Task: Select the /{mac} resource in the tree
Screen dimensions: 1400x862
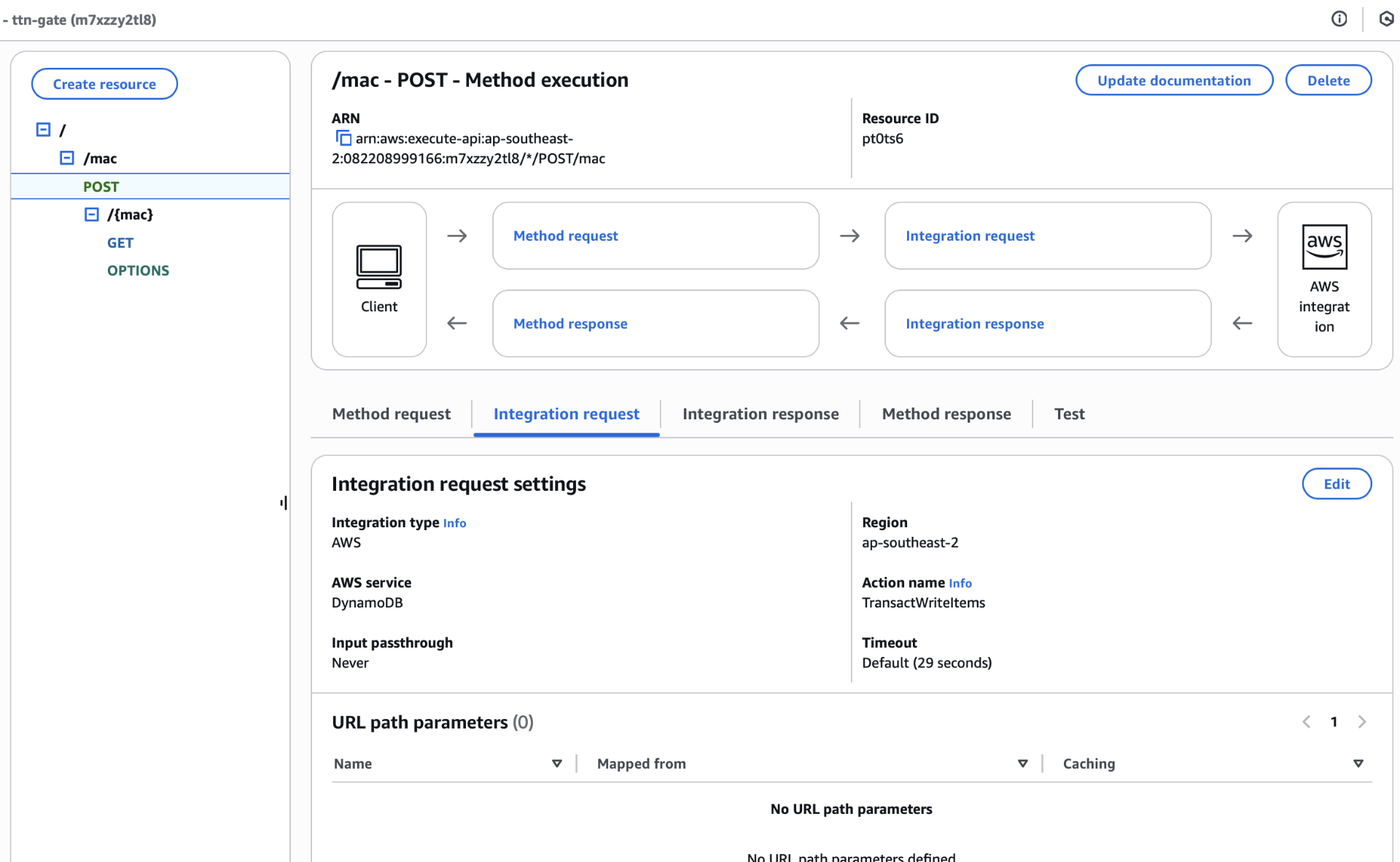Action: (x=130, y=214)
